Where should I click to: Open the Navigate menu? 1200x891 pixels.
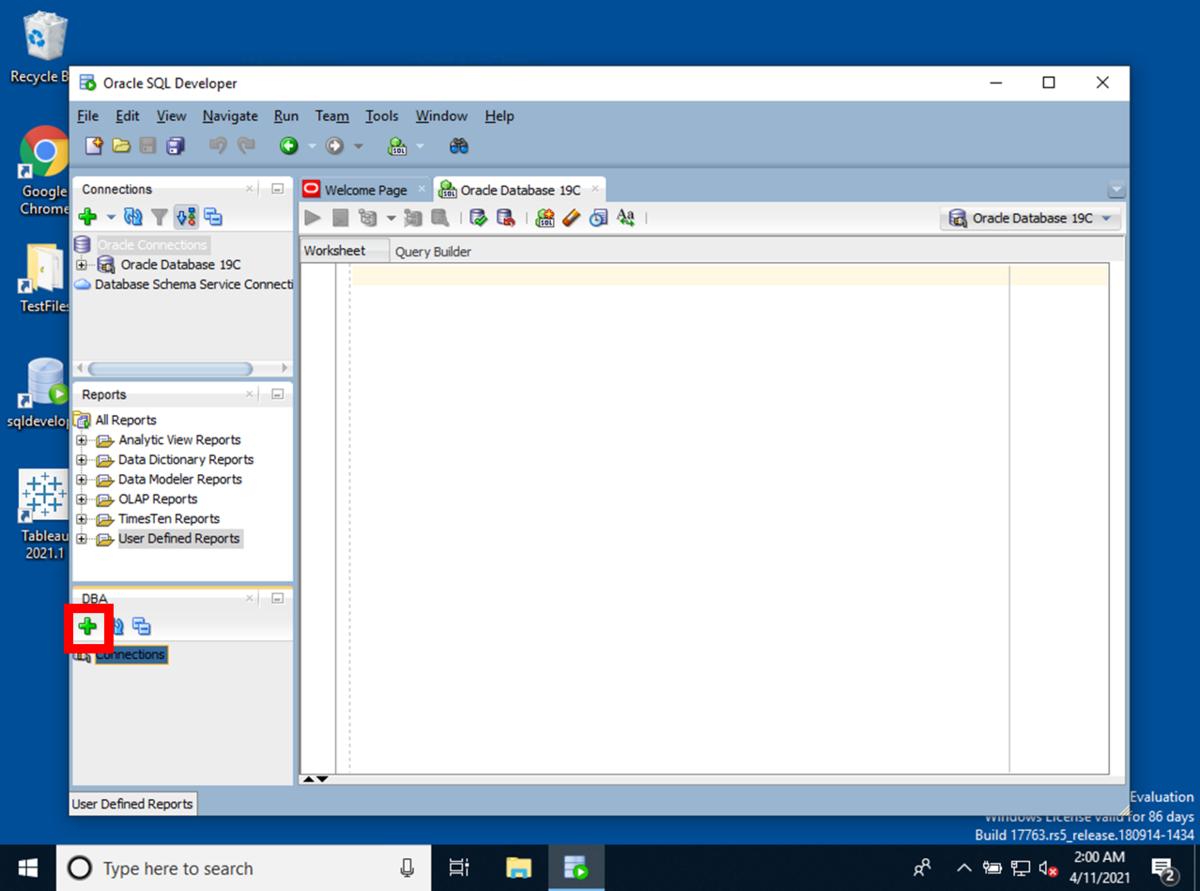[x=230, y=116]
